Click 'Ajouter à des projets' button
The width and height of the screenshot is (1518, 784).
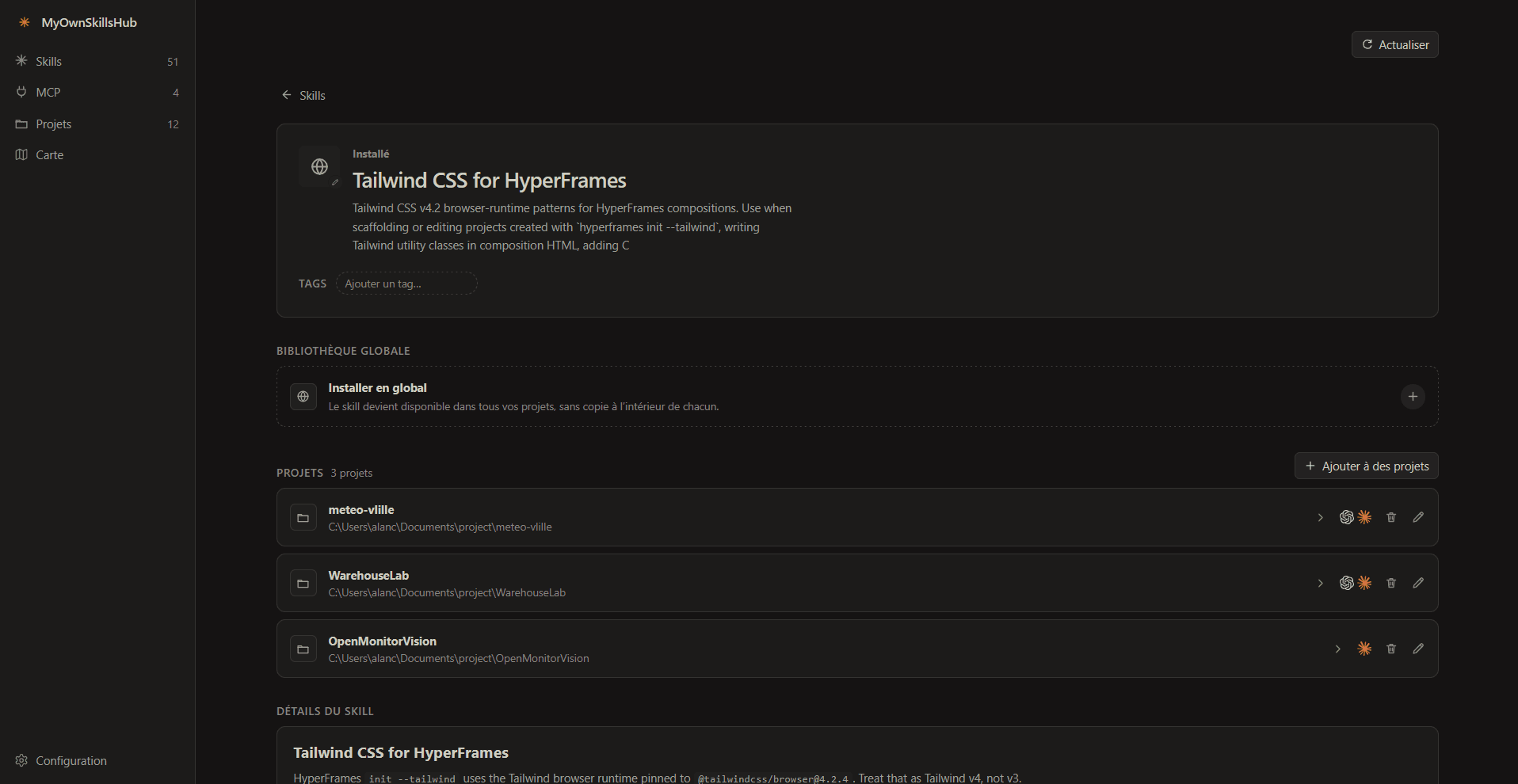(1366, 466)
